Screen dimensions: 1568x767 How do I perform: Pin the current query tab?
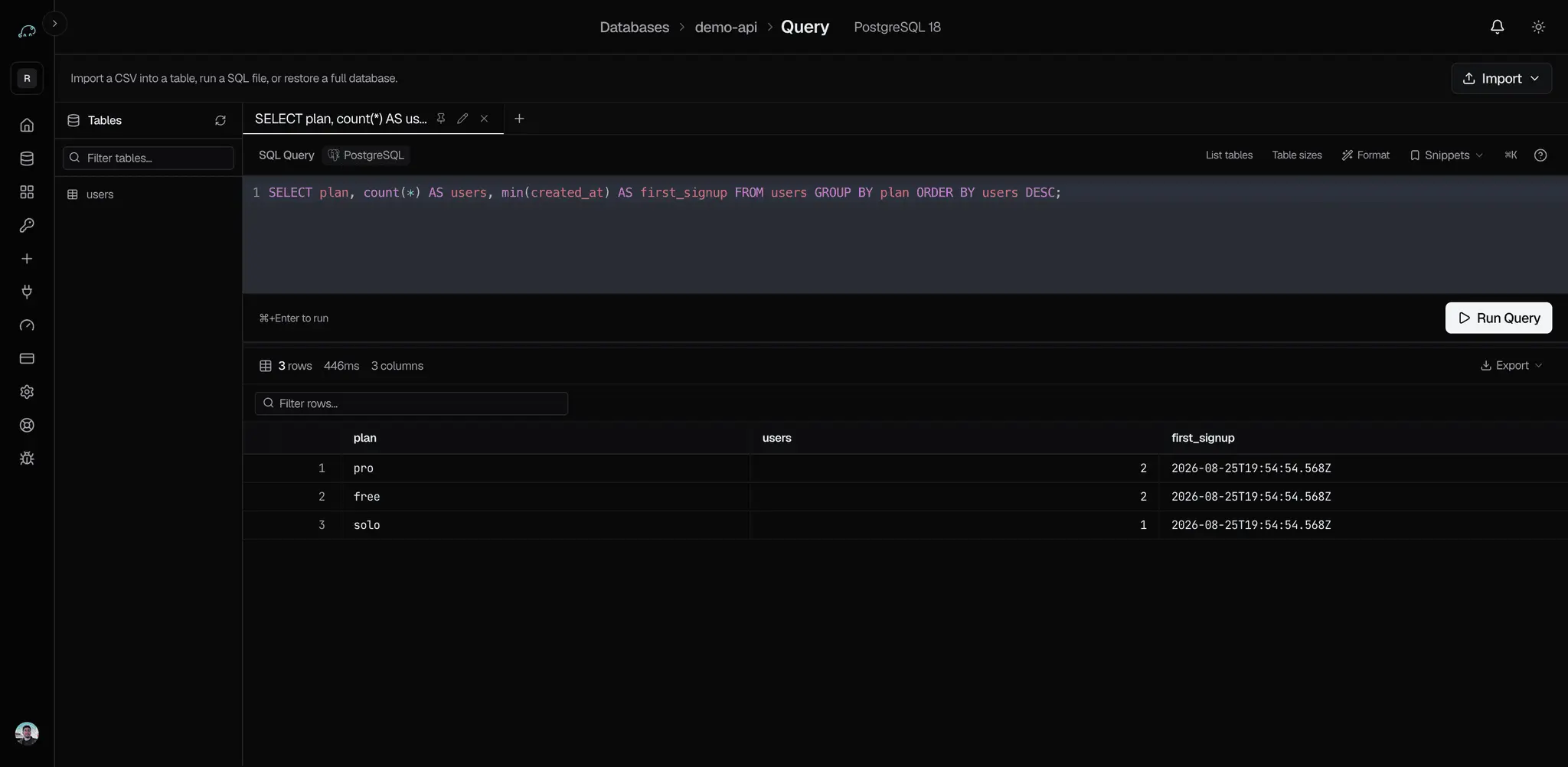click(x=441, y=119)
